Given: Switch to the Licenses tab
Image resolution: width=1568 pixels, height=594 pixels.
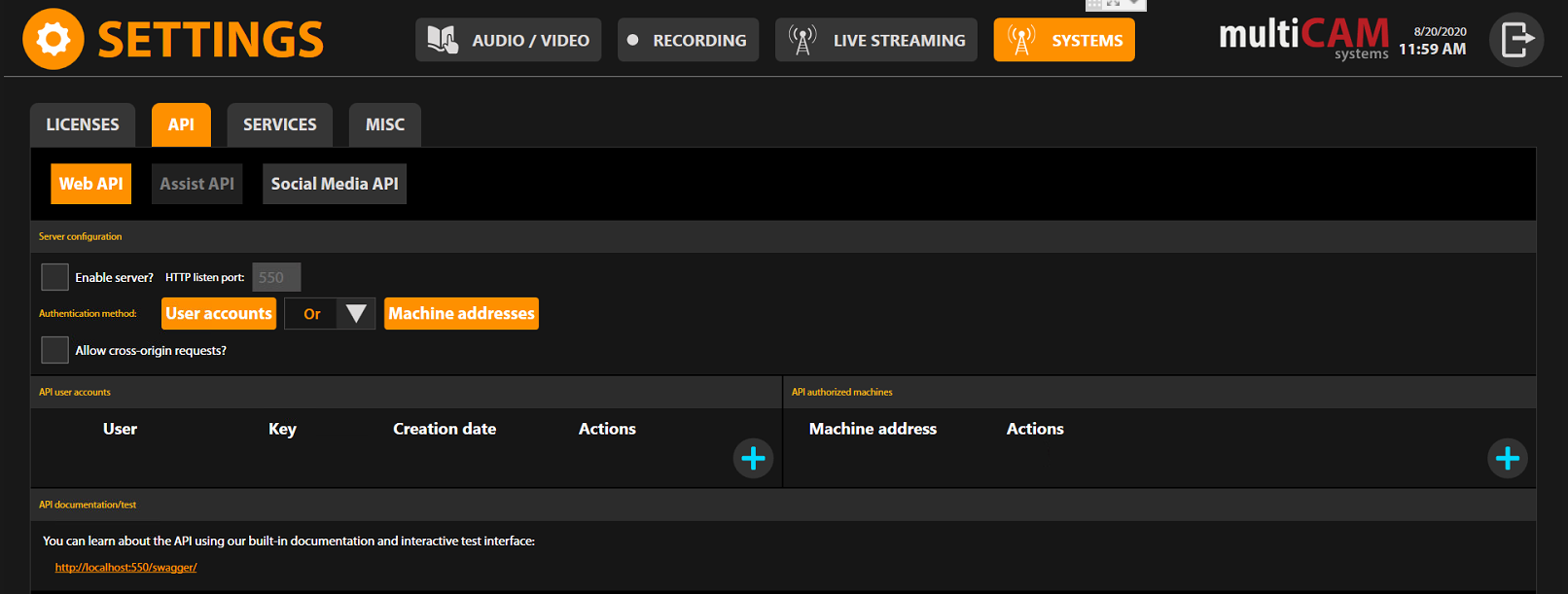Looking at the screenshot, I should pyautogui.click(x=83, y=124).
